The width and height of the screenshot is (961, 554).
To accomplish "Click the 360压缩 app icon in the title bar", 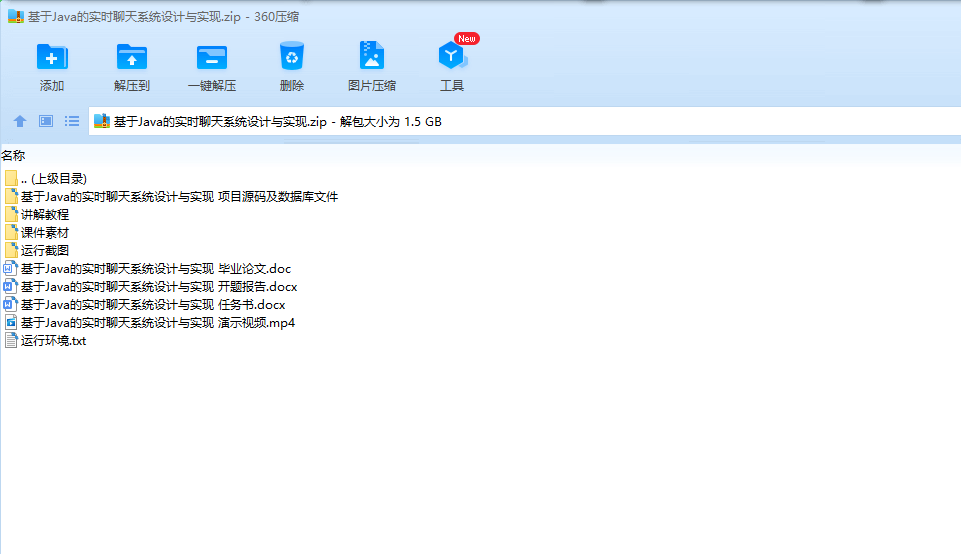I will (x=15, y=17).
